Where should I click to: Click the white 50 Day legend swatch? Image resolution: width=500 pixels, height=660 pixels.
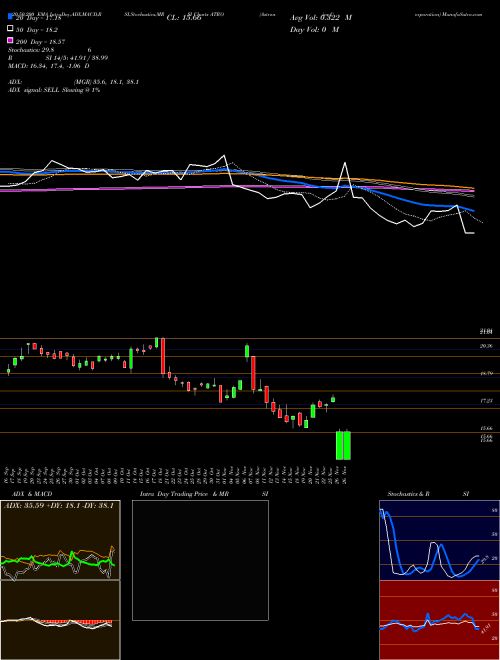(x=10, y=28)
